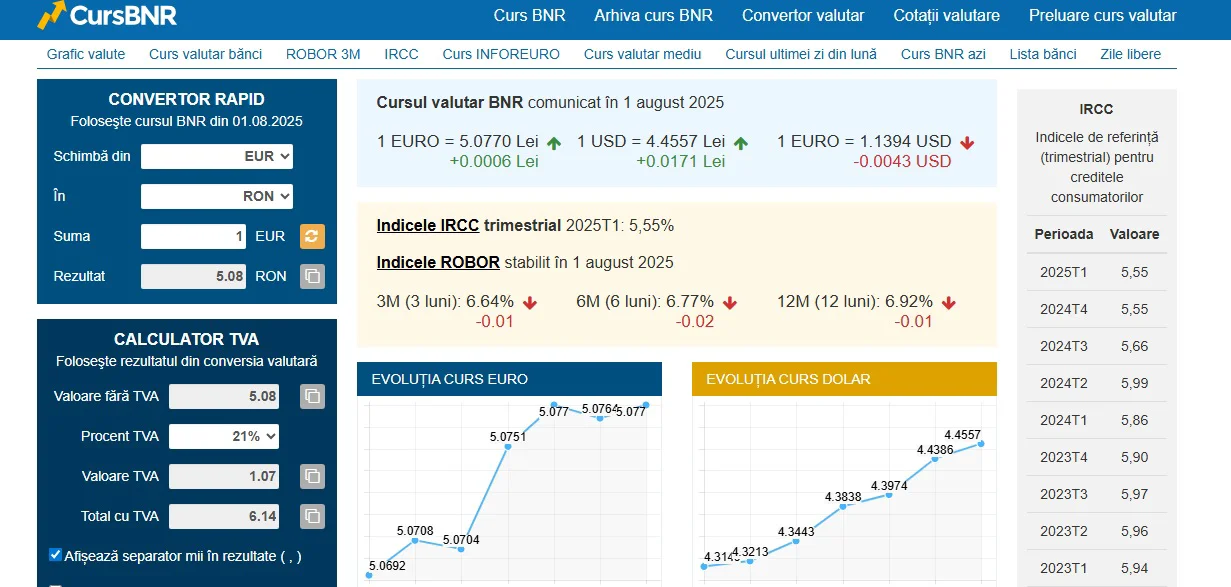Click the 2024T1 period in IRCC table
The width and height of the screenshot is (1231, 587).
[1064, 420]
